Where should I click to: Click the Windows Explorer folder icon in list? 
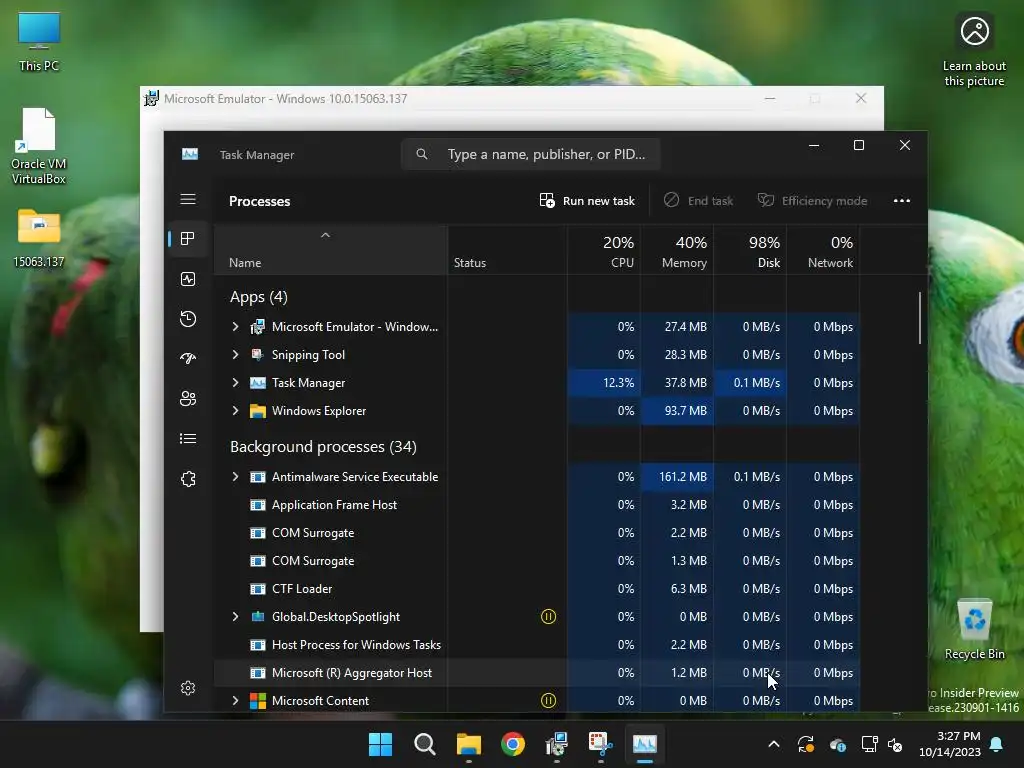(x=258, y=411)
